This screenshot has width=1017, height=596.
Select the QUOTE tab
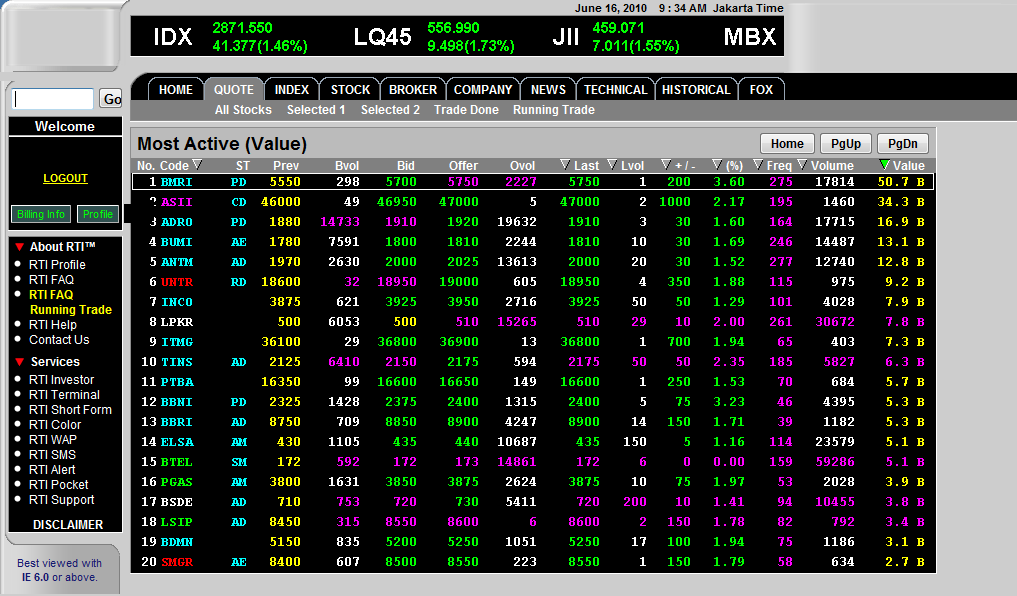tap(234, 89)
